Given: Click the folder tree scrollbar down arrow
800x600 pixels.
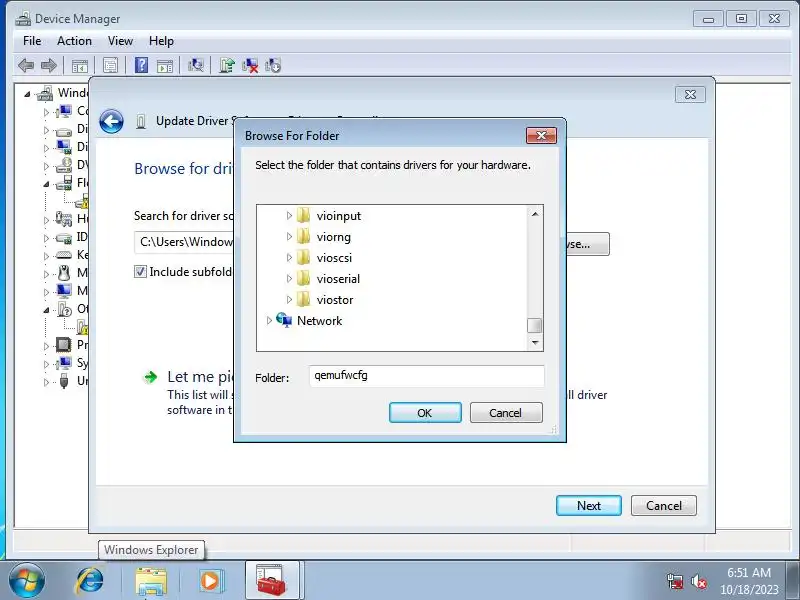Looking at the screenshot, I should pos(535,342).
